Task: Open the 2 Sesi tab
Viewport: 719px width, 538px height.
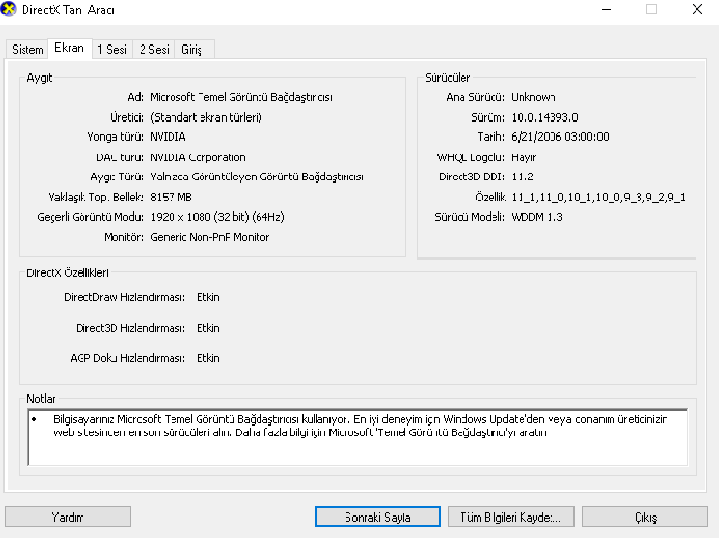Action: 155,49
